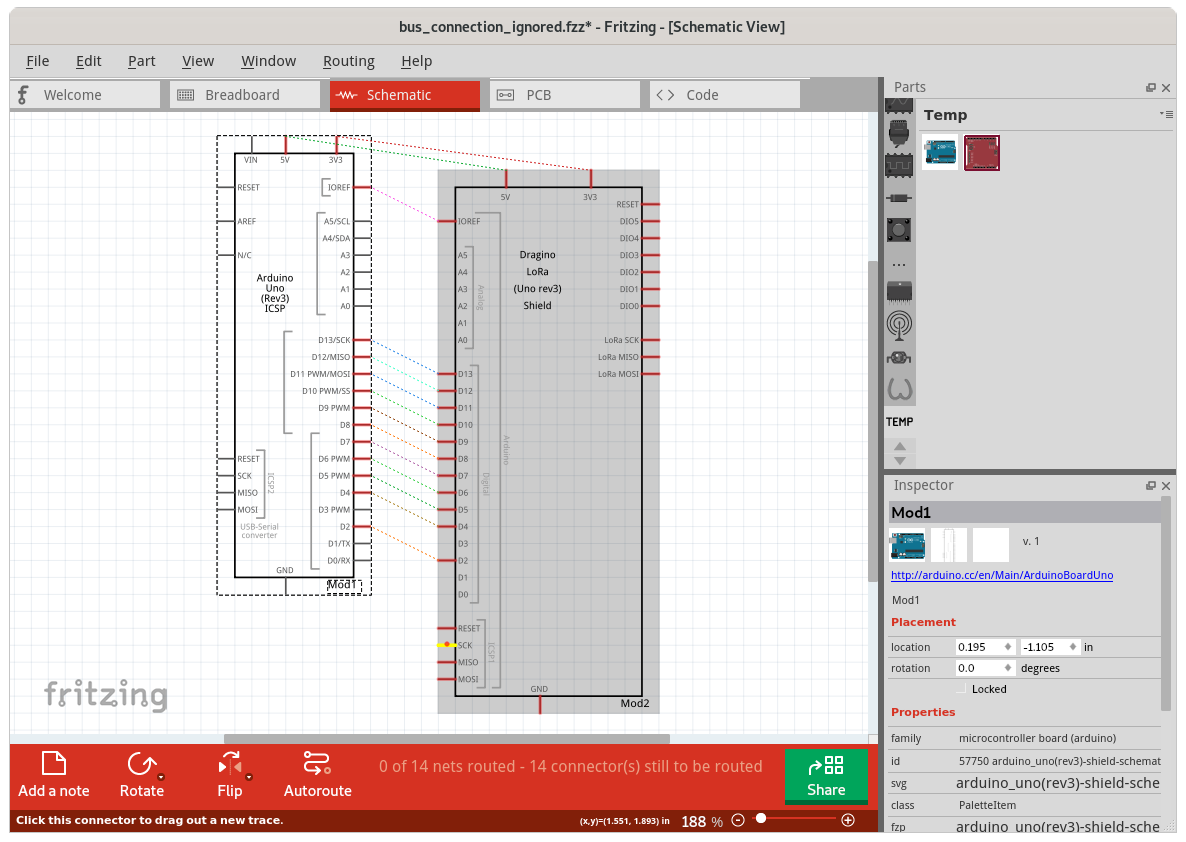
Task: Select the antenna parts bin icon
Action: (x=899, y=324)
